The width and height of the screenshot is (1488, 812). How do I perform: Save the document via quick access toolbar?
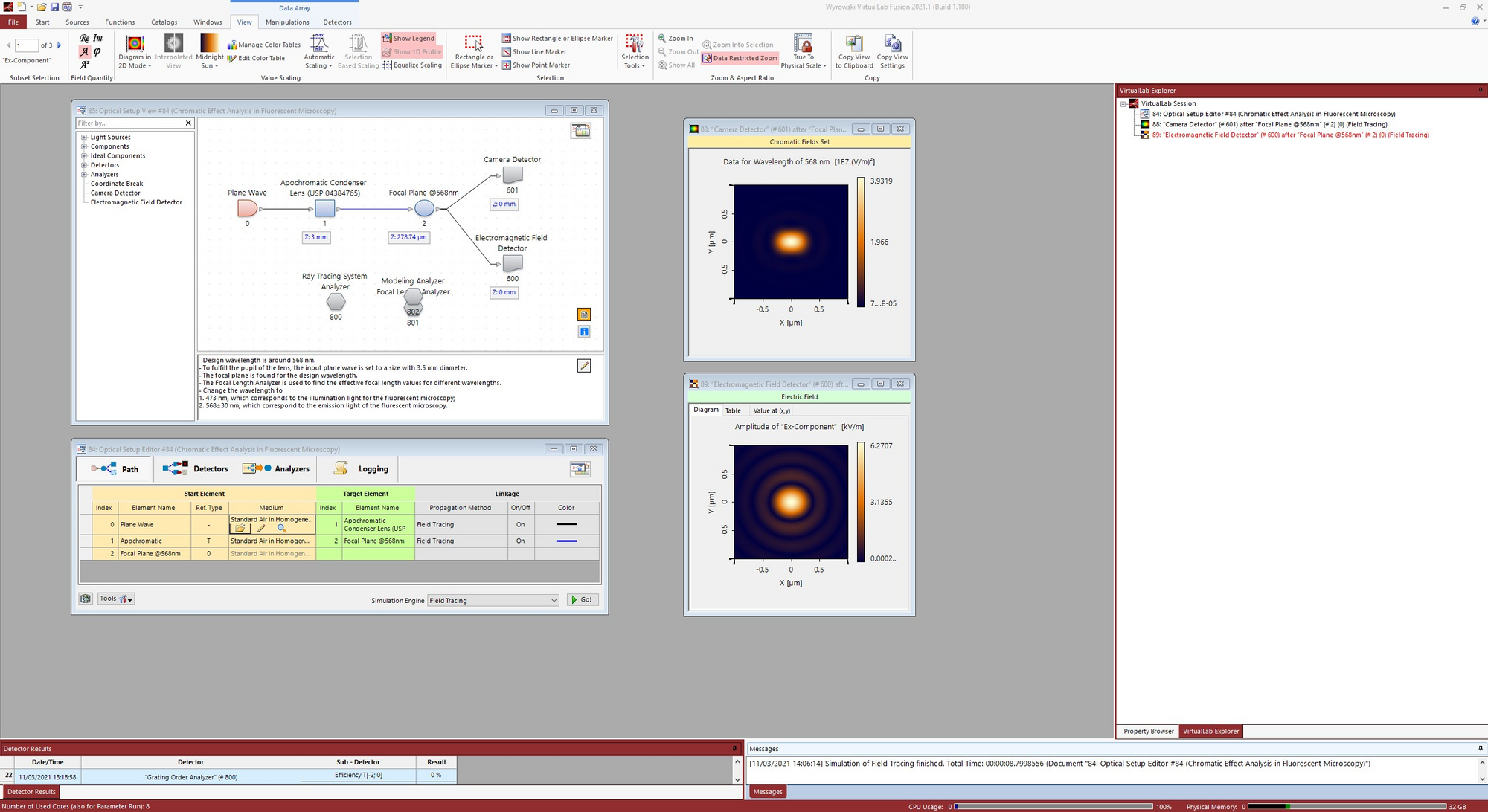coord(54,7)
